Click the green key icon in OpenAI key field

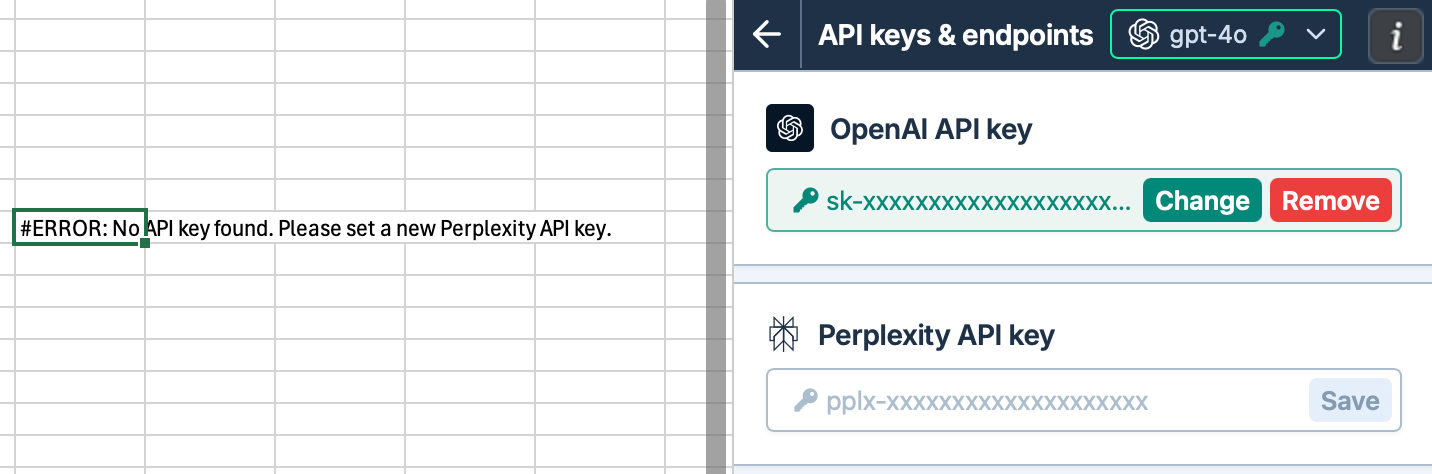(806, 201)
